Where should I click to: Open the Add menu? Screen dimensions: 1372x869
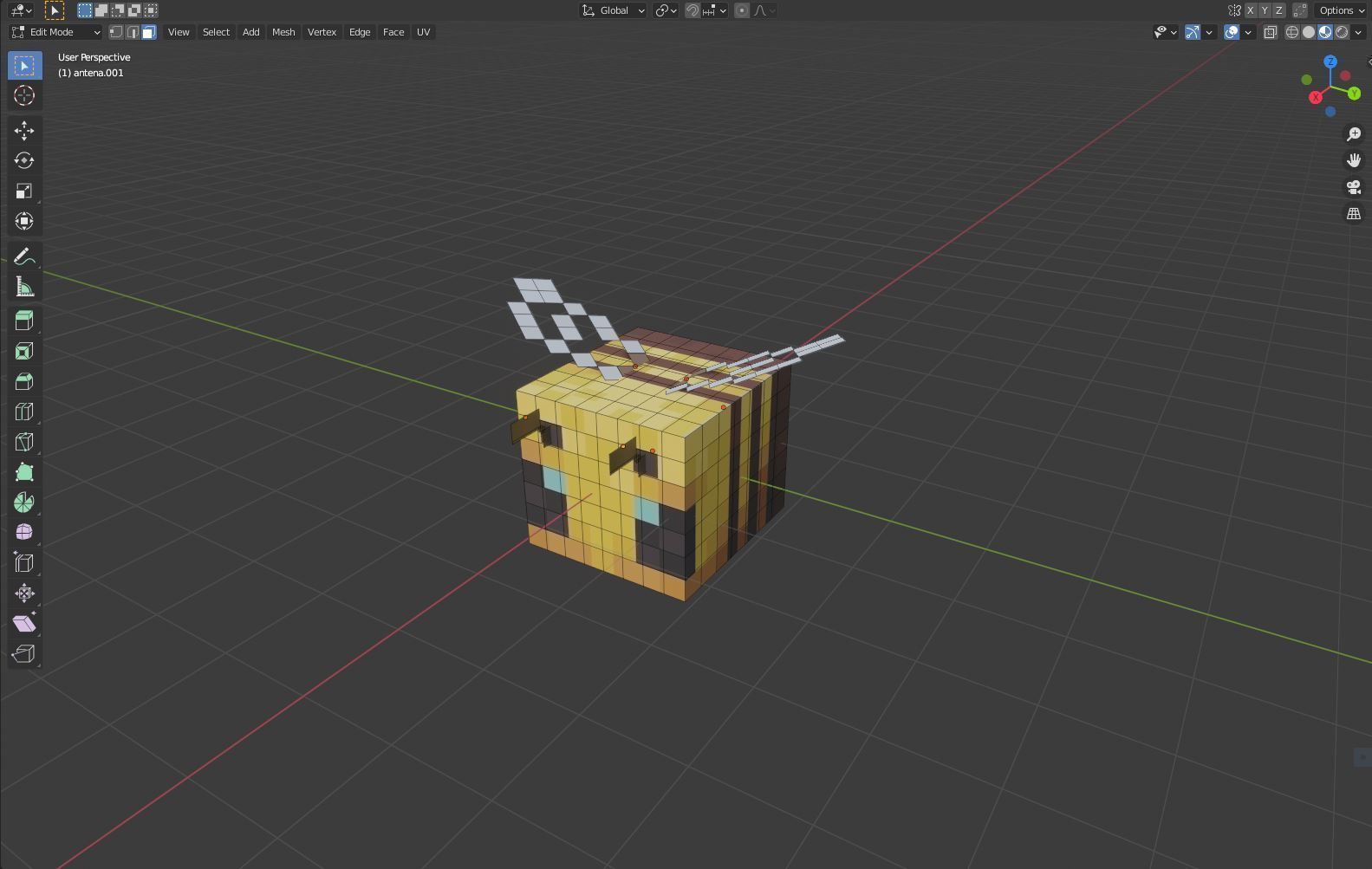click(250, 32)
